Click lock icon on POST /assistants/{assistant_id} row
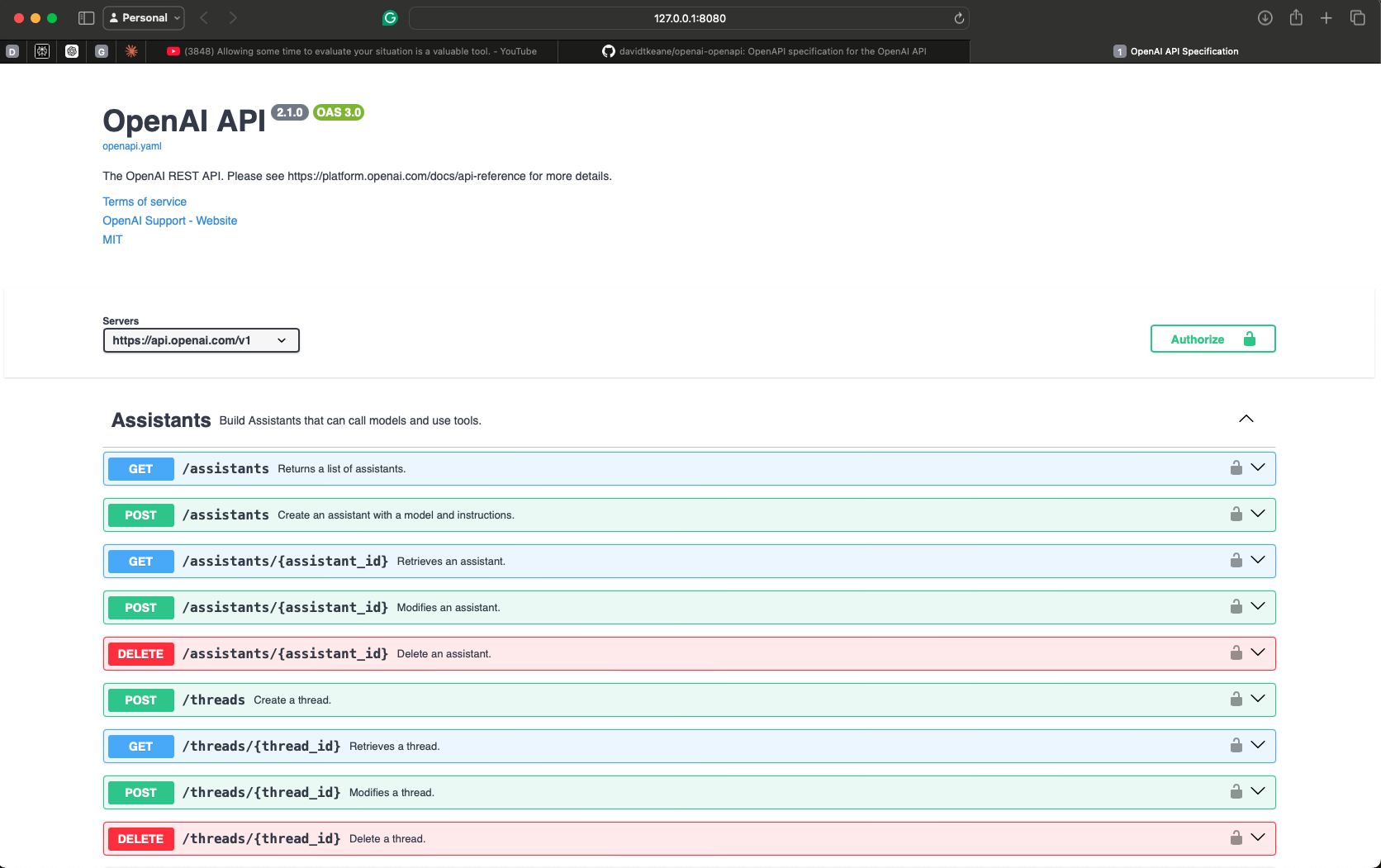The height and width of the screenshot is (868, 1381). coord(1236,607)
